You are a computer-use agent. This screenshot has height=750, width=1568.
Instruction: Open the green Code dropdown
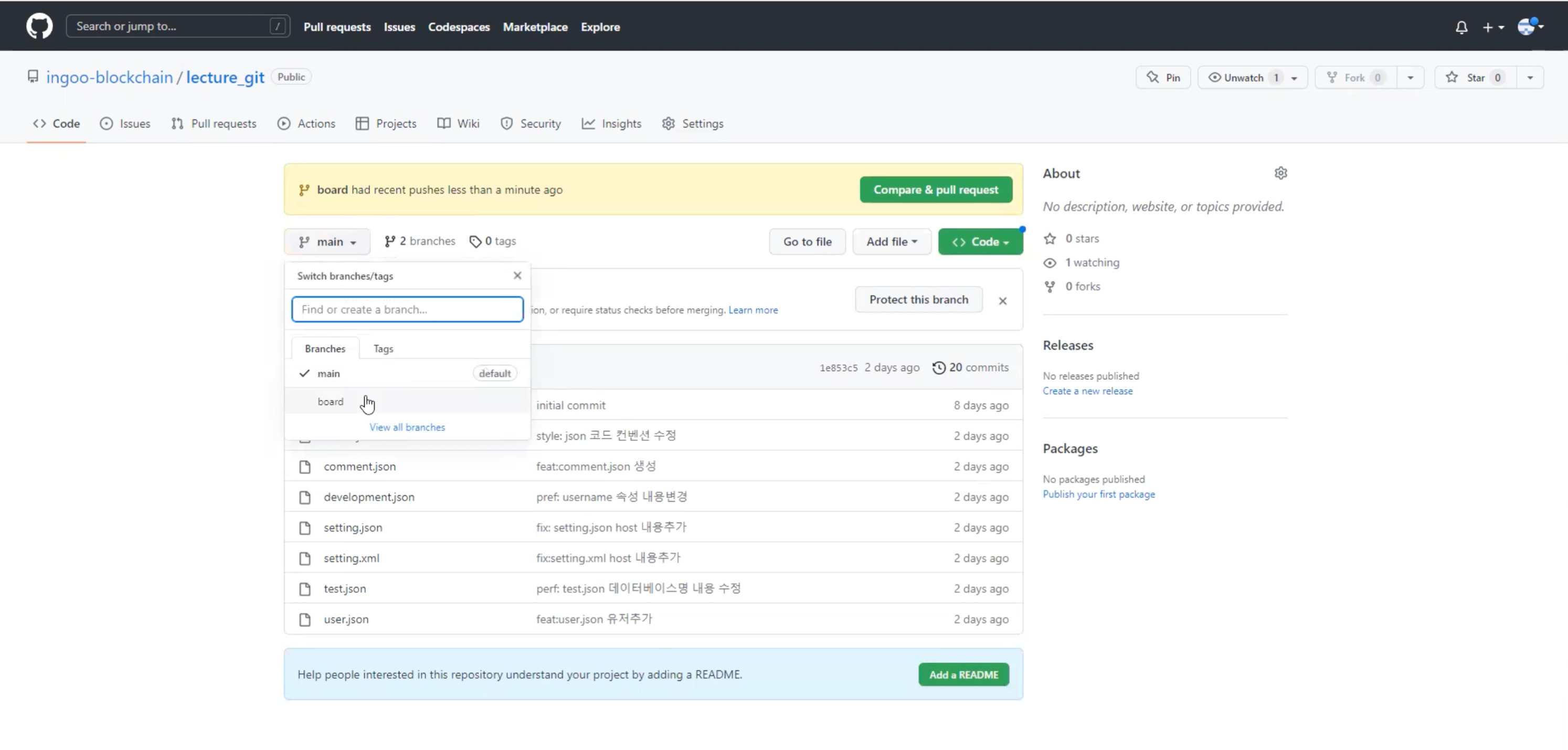point(980,241)
